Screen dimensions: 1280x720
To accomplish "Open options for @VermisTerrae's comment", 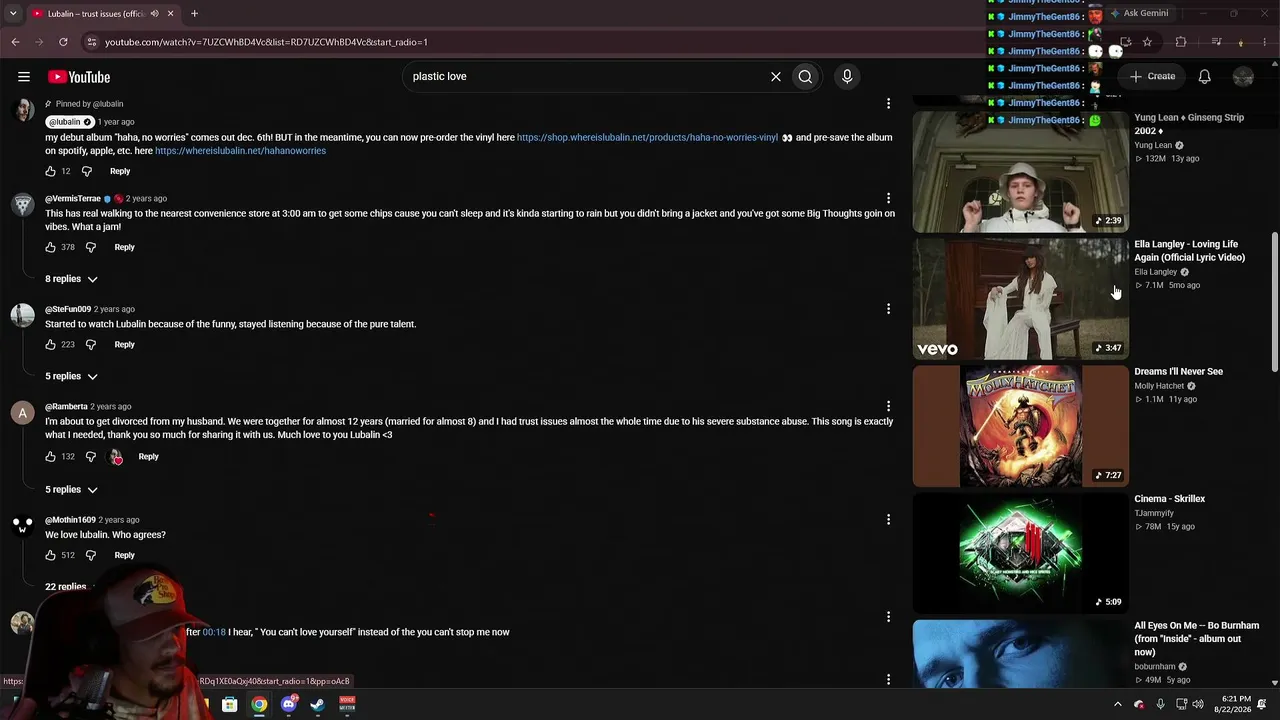I will [x=888, y=199].
